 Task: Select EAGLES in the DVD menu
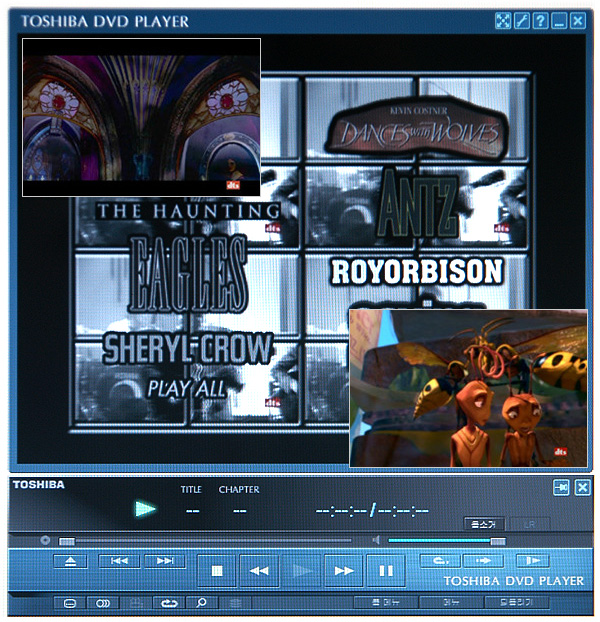pos(188,275)
